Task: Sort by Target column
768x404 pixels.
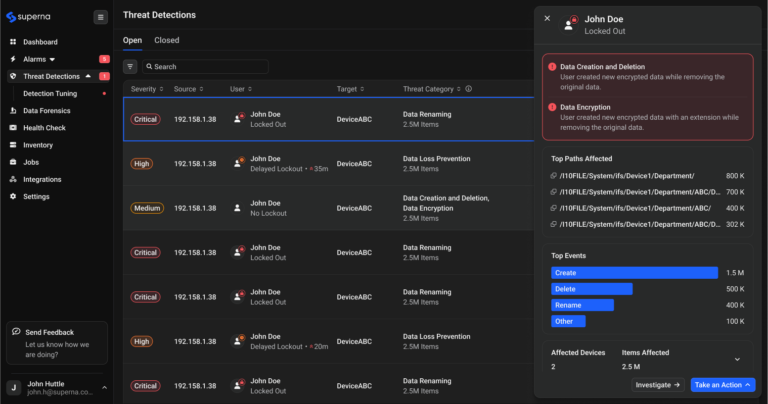Action: 350,89
